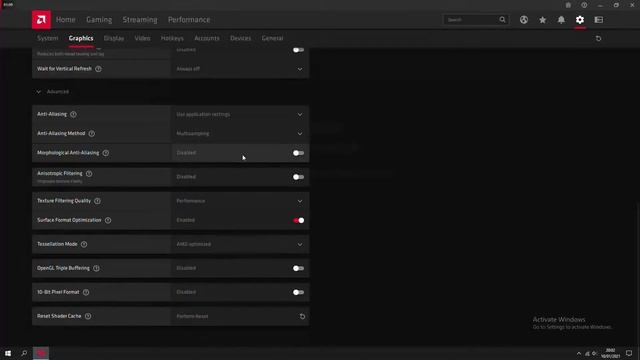Show help for Tessellation Mode
The height and width of the screenshot is (360, 640).
[x=84, y=244]
